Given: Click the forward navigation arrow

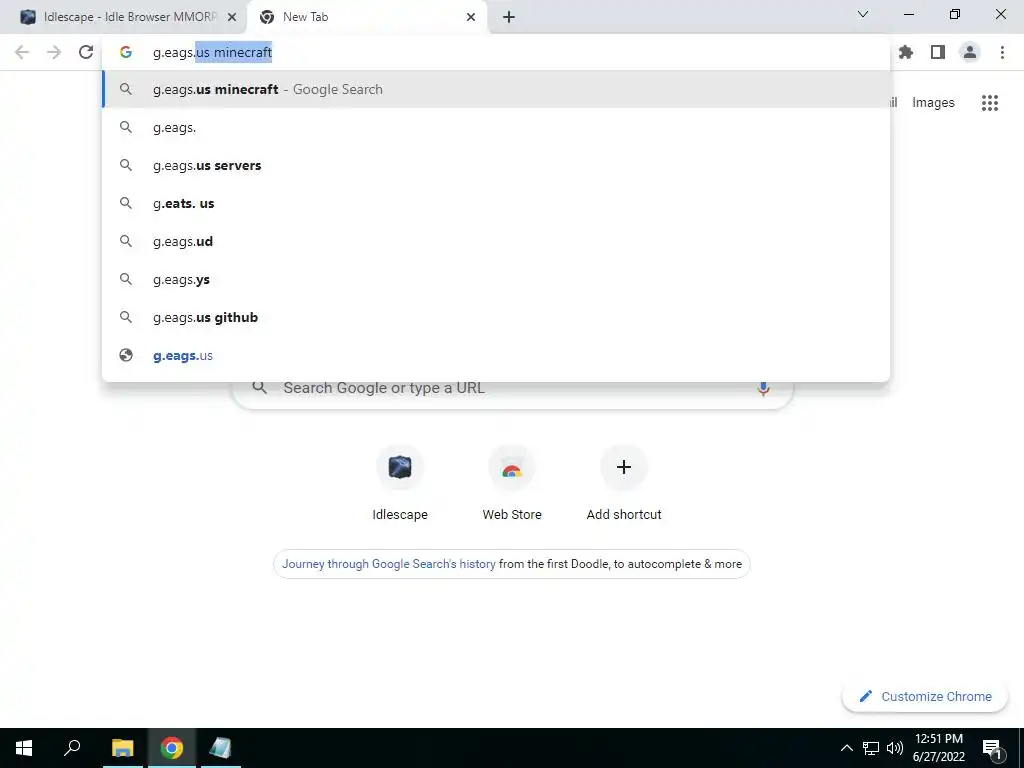Looking at the screenshot, I should click(54, 52).
